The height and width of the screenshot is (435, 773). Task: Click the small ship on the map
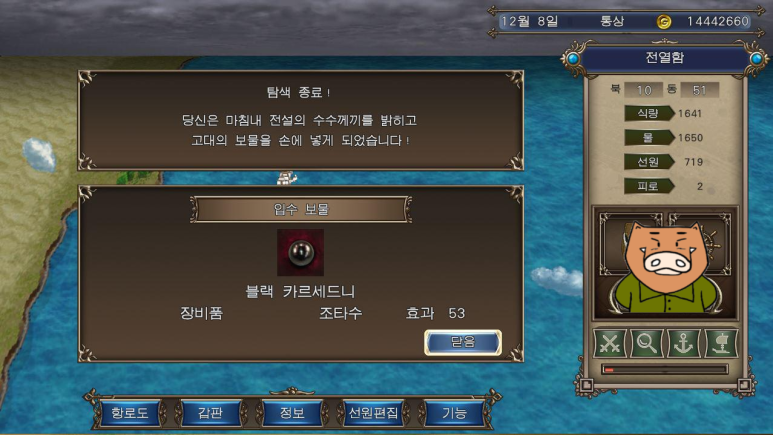coord(287,178)
